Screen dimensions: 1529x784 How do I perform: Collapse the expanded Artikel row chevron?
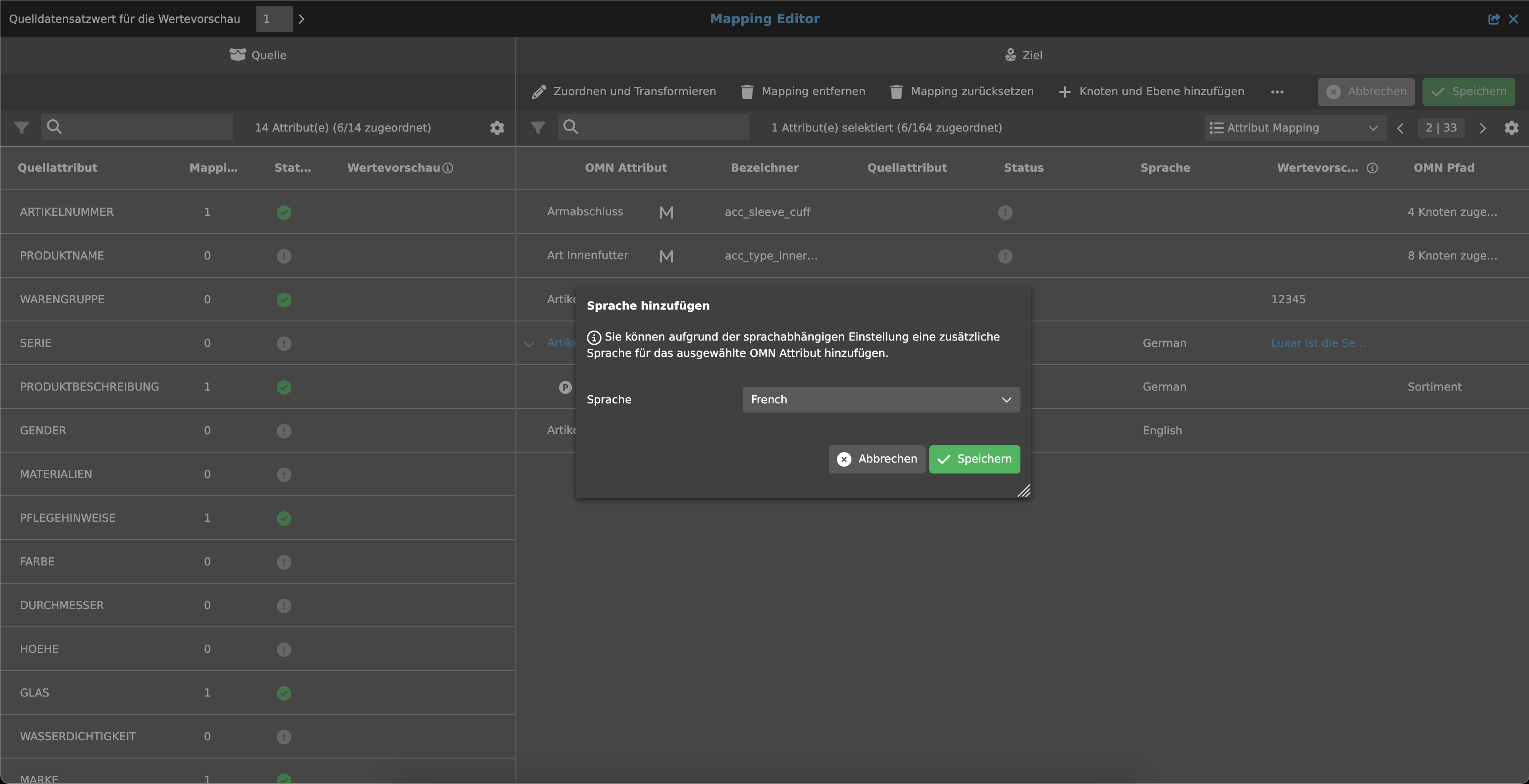click(530, 344)
